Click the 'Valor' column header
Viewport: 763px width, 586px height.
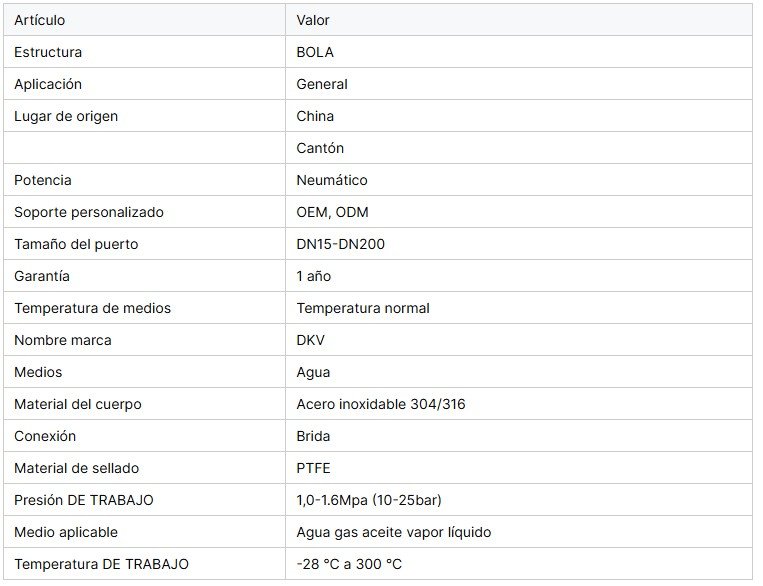pyautogui.click(x=313, y=20)
